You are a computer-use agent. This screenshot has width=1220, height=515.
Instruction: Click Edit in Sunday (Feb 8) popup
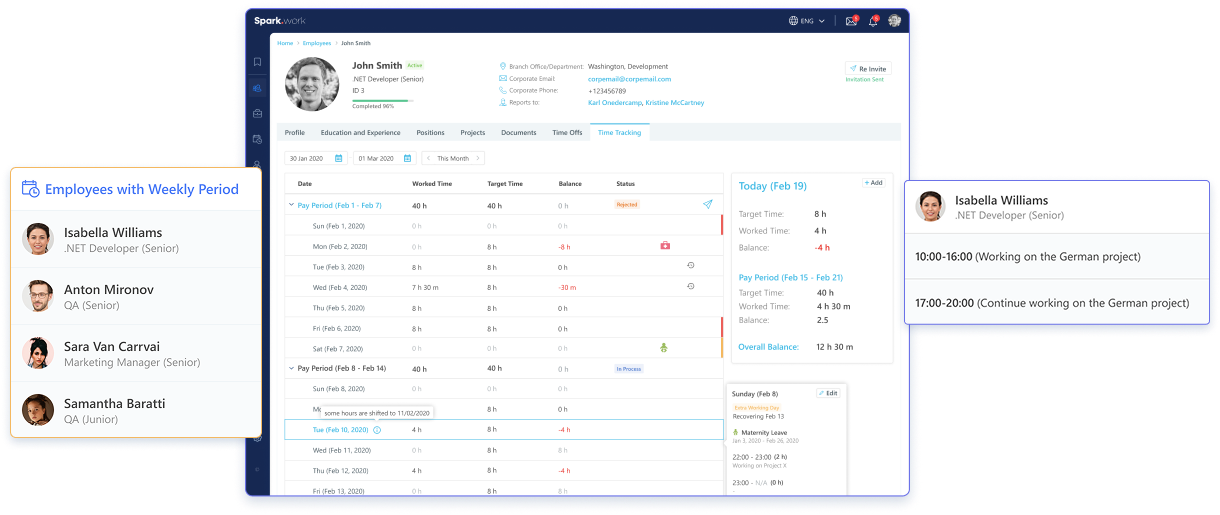coord(828,393)
